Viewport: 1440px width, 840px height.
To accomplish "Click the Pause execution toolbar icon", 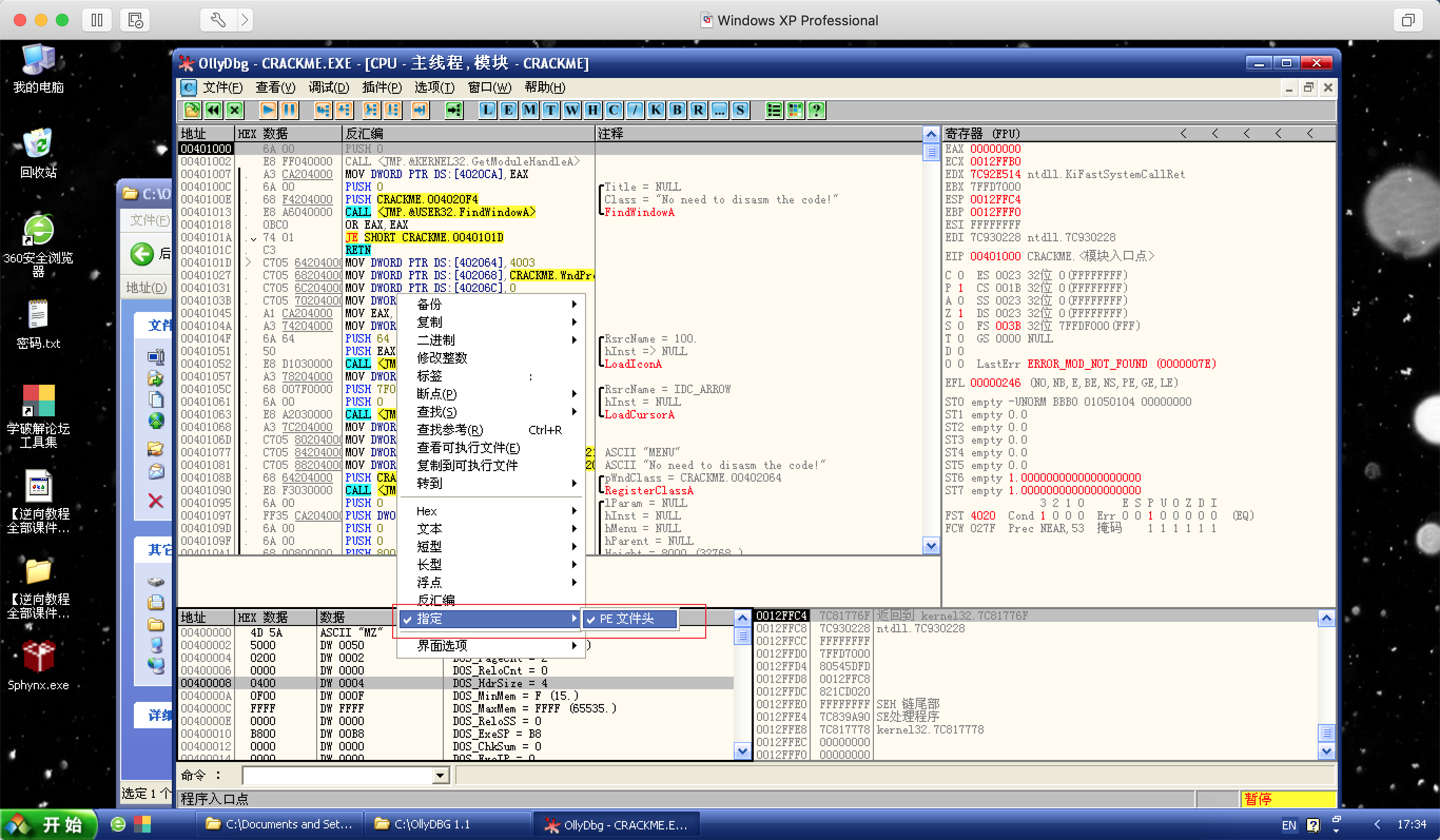I will coord(289,110).
